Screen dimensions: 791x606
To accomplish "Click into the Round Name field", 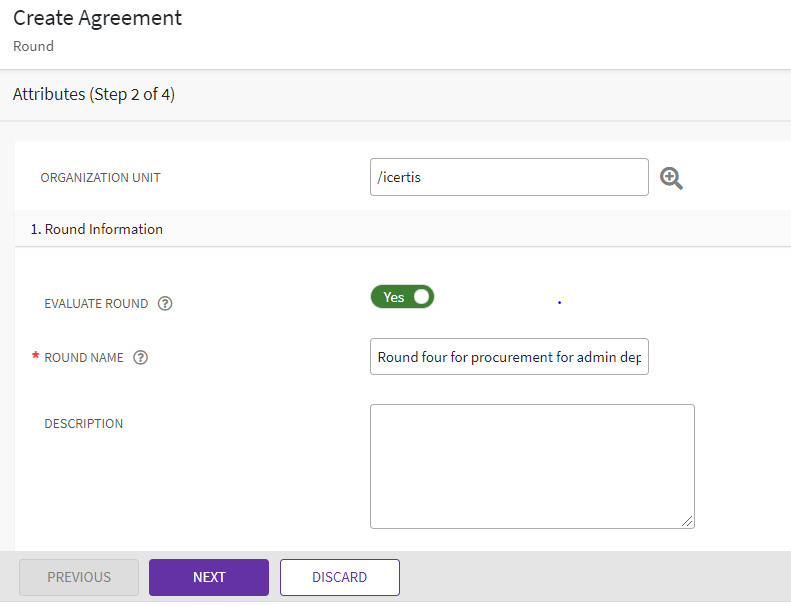I will tap(508, 357).
